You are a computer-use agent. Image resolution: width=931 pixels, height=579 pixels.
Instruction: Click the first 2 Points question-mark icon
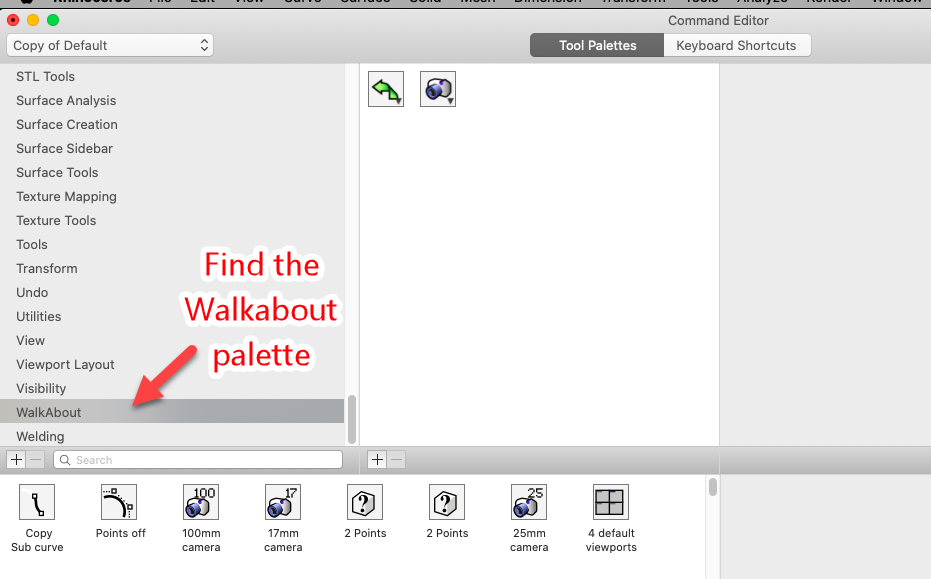(365, 502)
